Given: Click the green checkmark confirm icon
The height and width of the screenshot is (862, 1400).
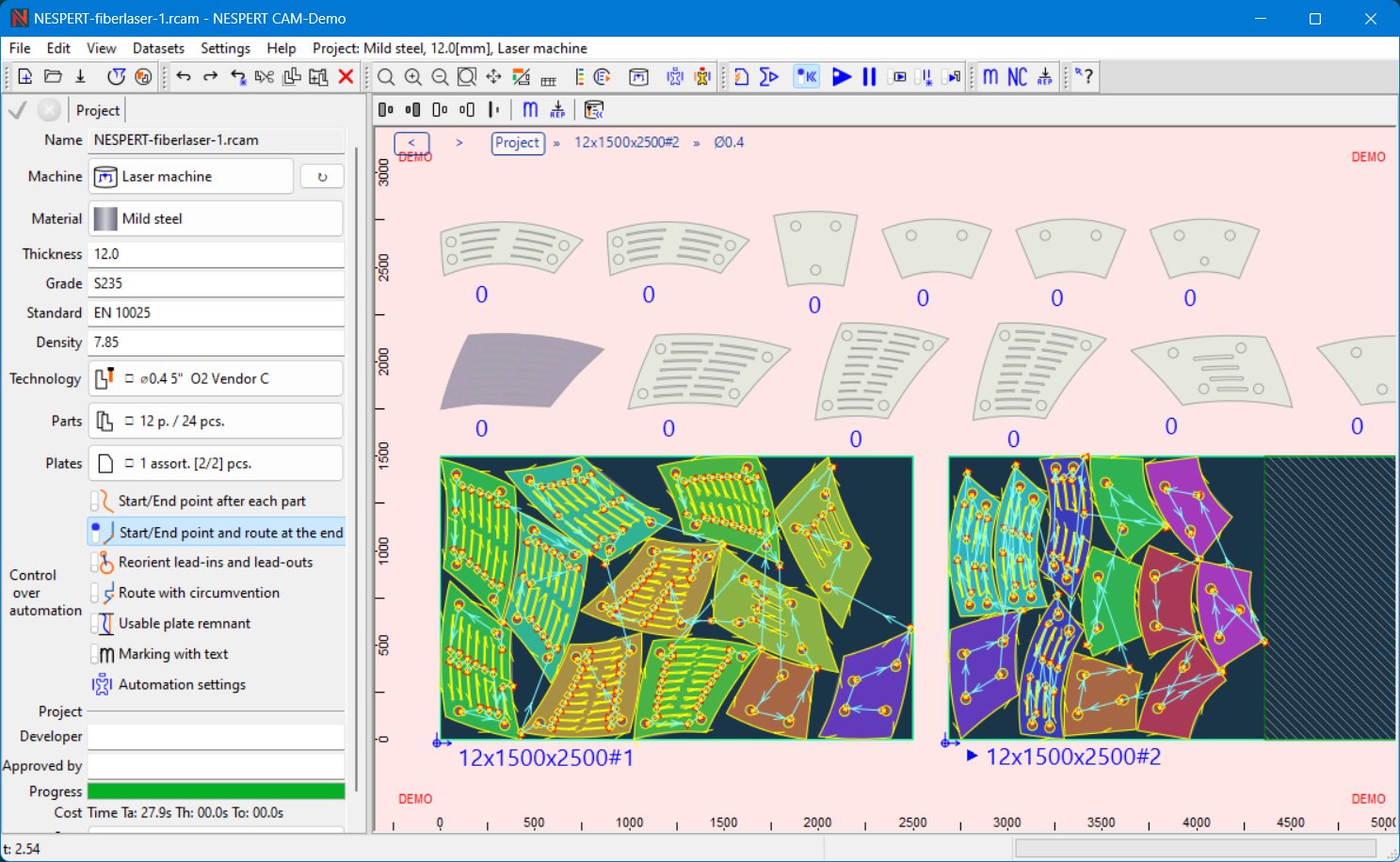Looking at the screenshot, I should tap(17, 110).
